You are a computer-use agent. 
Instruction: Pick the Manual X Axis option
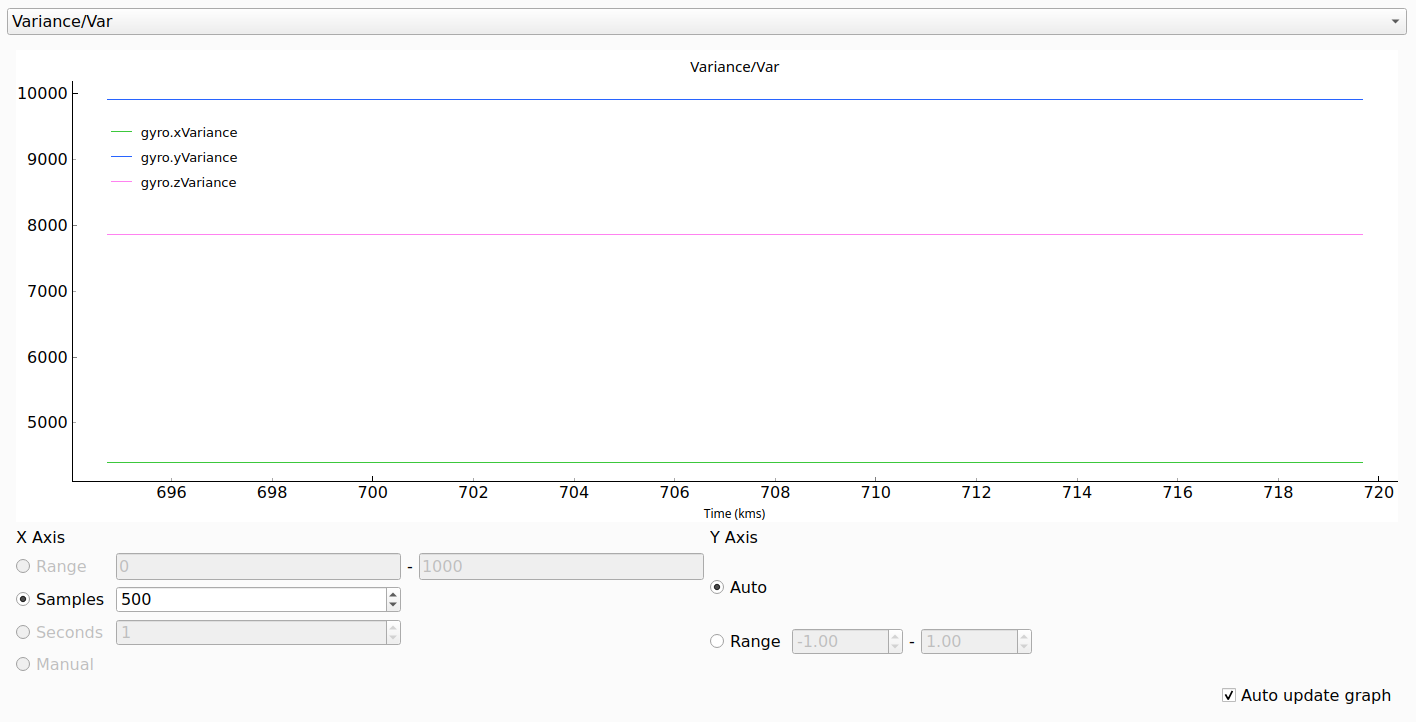[x=23, y=665]
